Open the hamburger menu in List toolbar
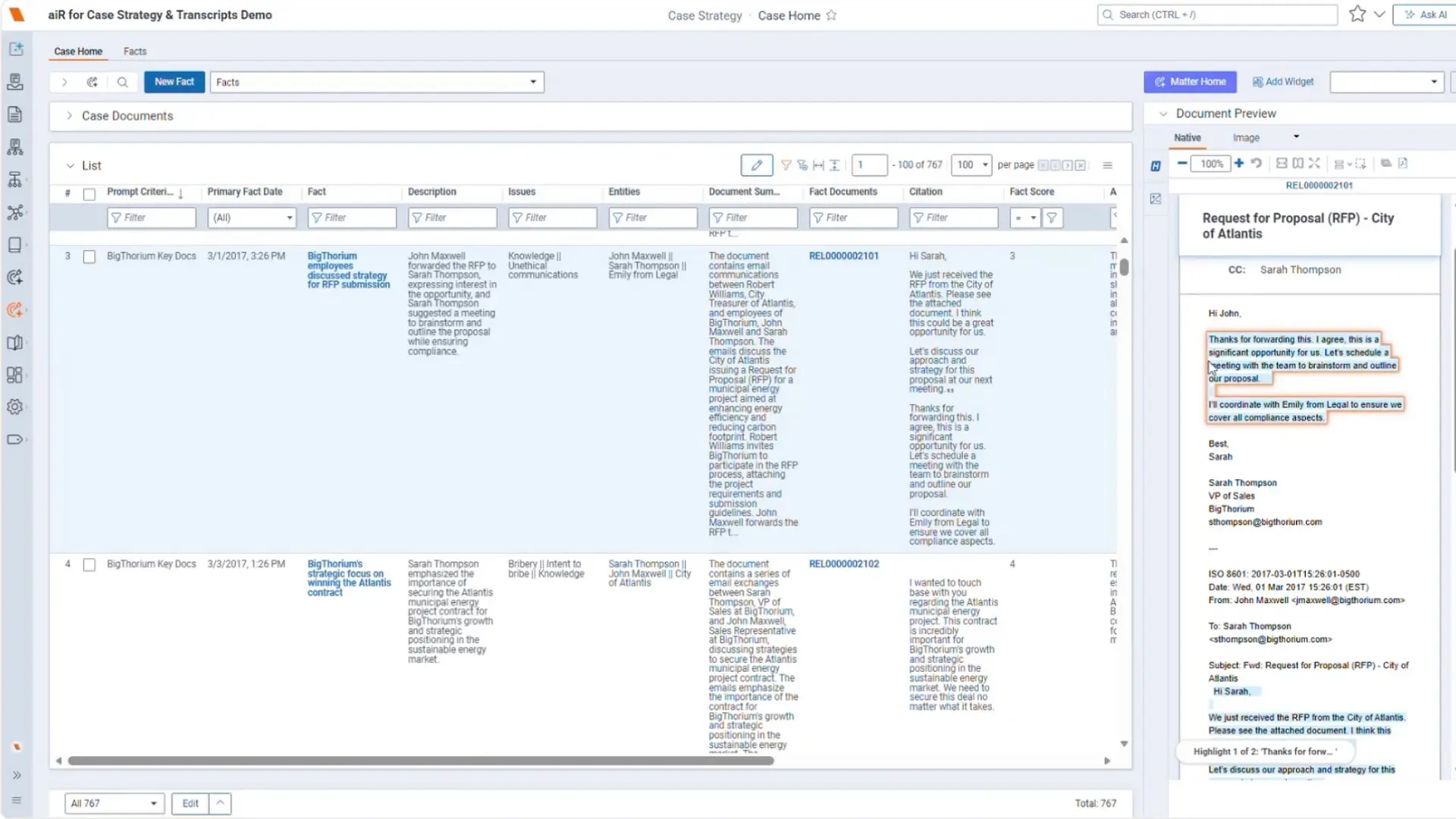This screenshot has width=1456, height=819. click(x=1107, y=165)
